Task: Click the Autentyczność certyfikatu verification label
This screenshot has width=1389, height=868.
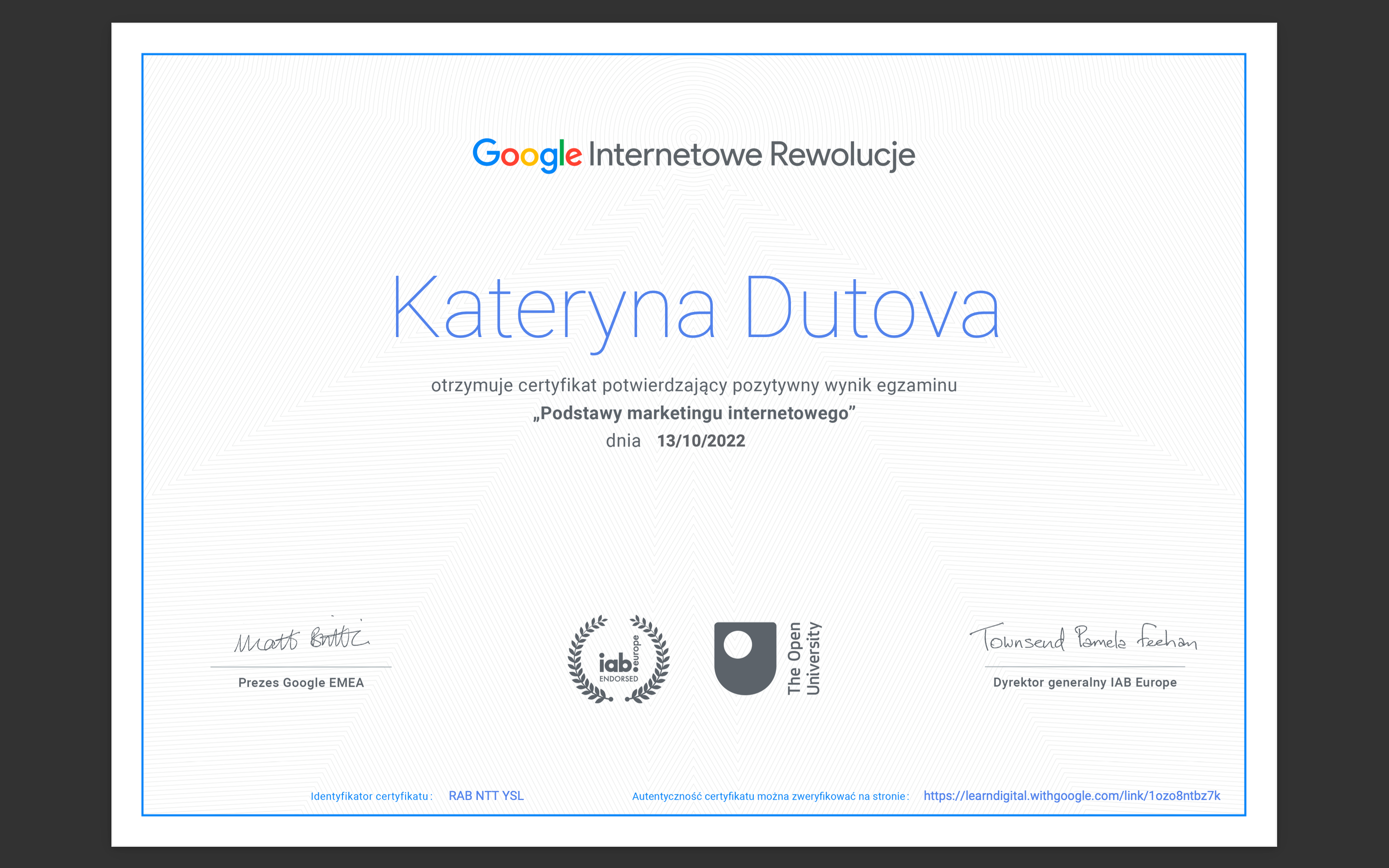Action: tap(770, 796)
